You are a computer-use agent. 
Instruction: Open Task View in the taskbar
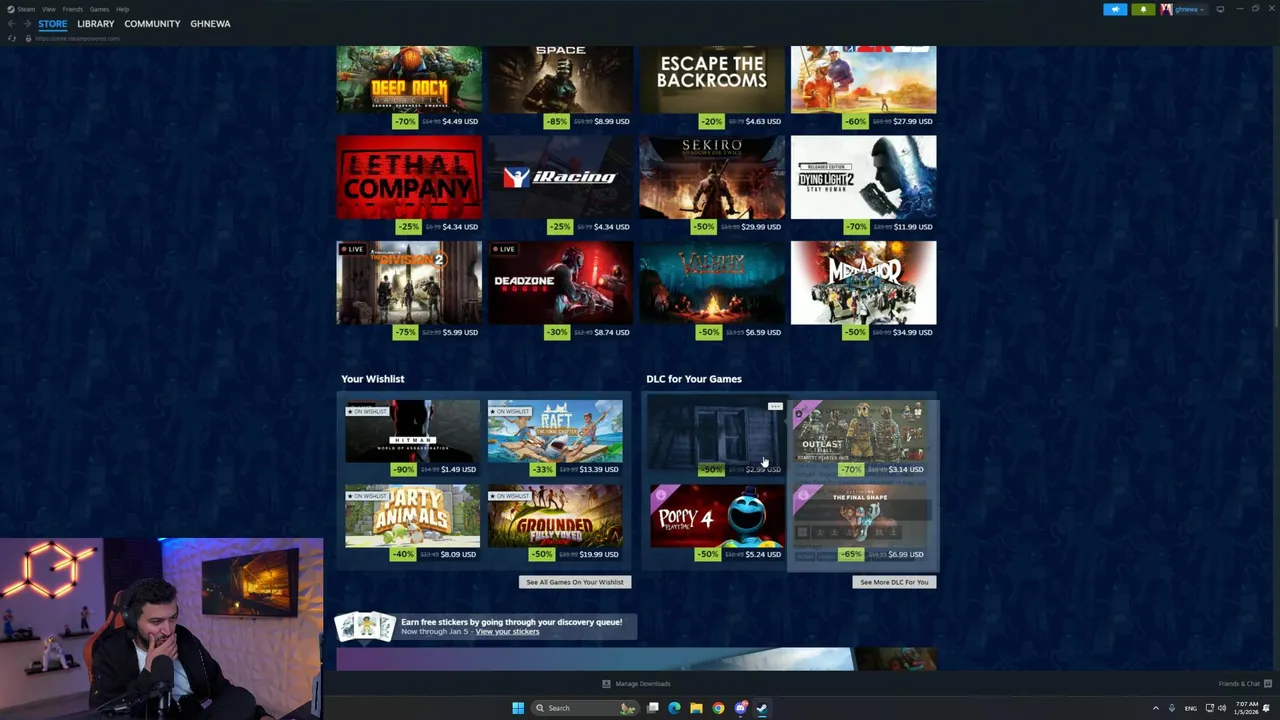[x=653, y=708]
